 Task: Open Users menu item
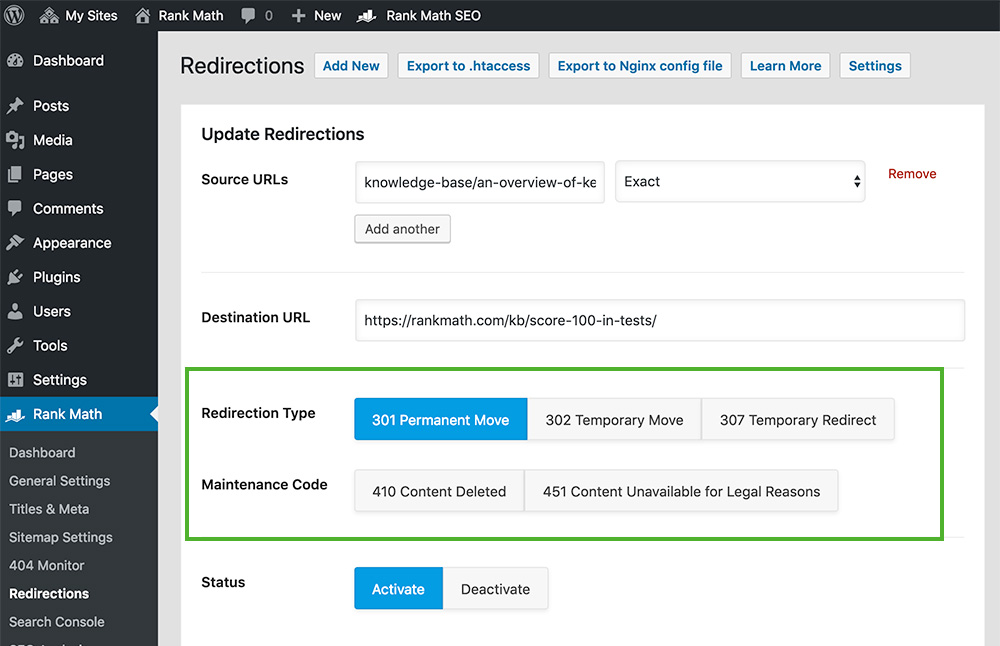(52, 311)
